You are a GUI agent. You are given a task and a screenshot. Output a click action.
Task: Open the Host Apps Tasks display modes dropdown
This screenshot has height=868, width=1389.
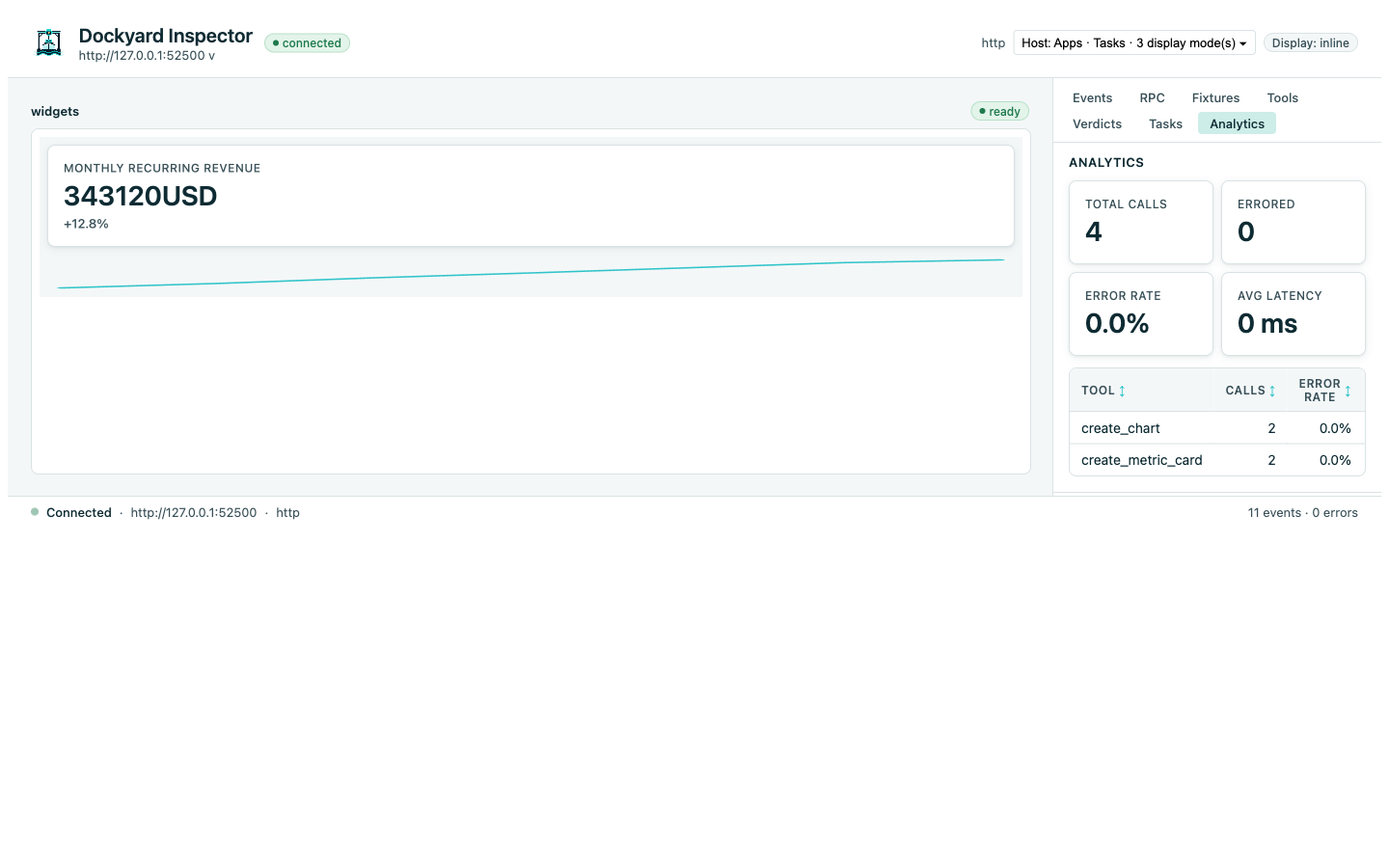1134,42
